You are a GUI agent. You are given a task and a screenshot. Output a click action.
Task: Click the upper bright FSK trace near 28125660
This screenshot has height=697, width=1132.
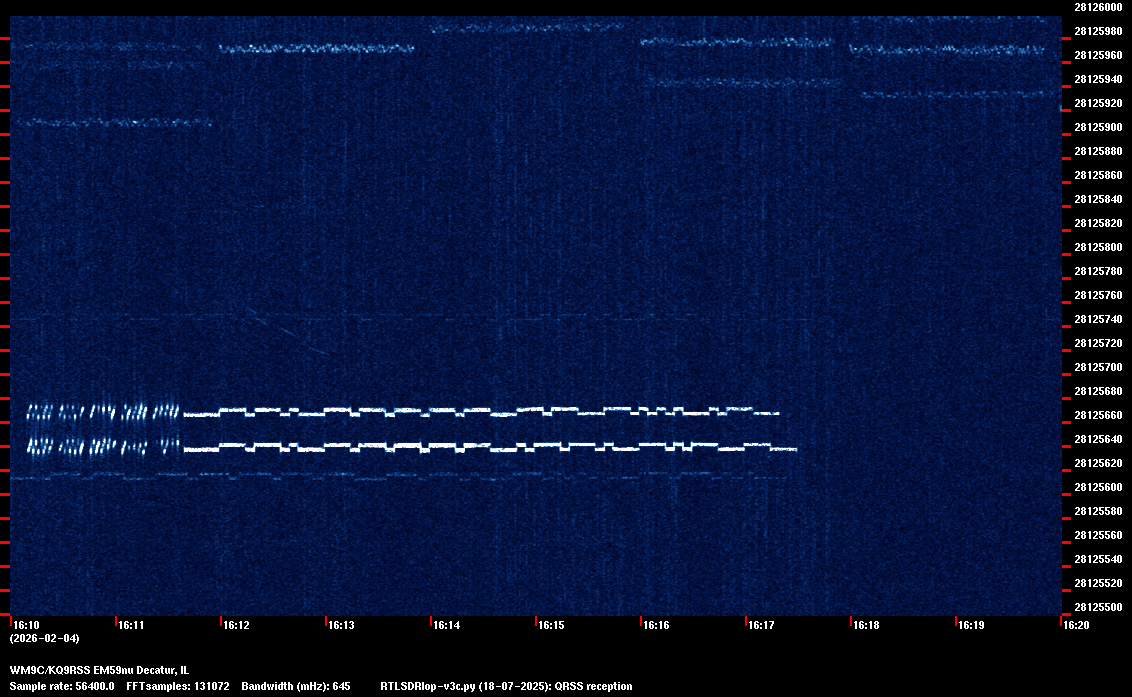pyautogui.click(x=480, y=411)
